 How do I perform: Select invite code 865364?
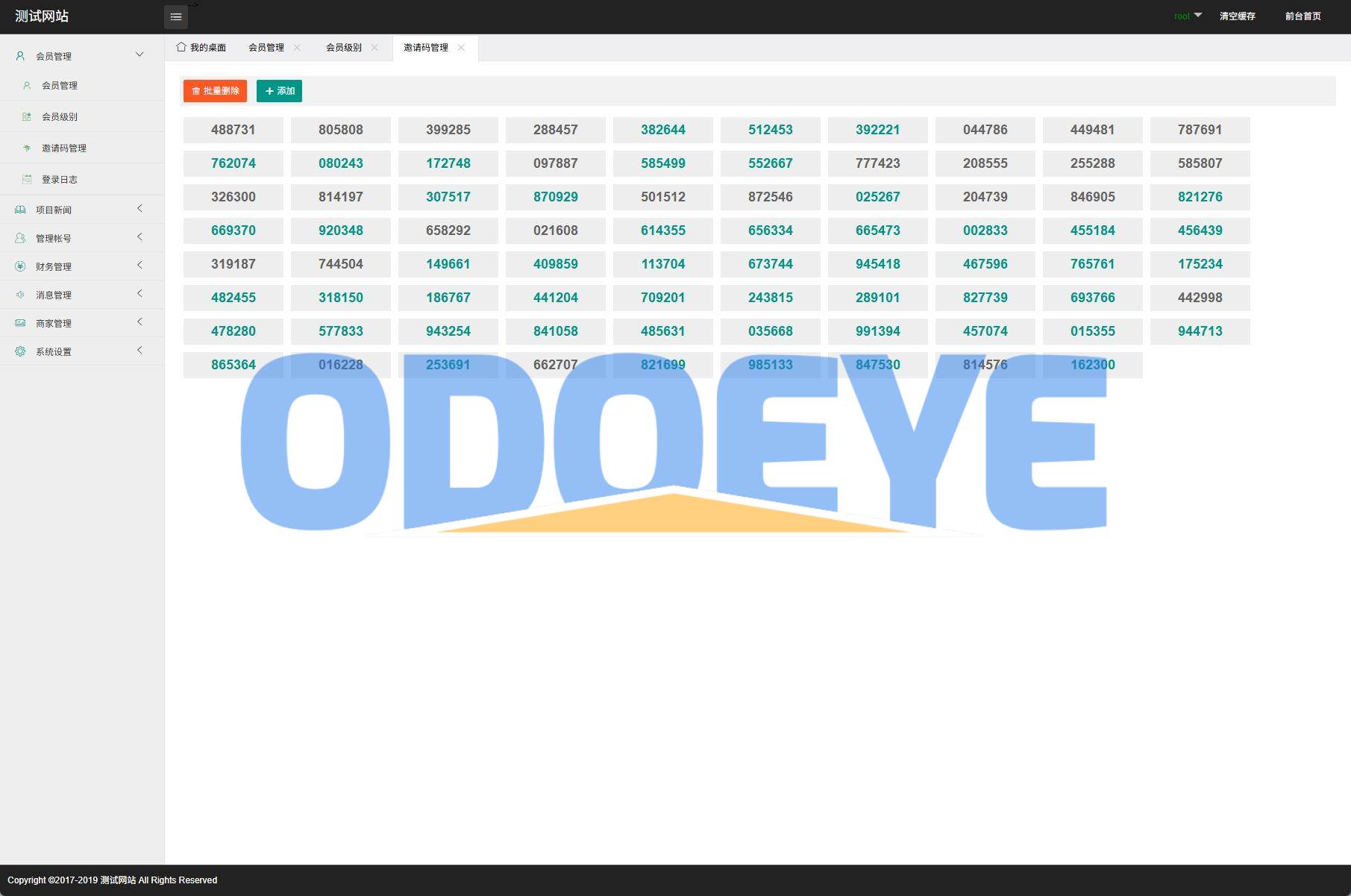[x=233, y=365]
